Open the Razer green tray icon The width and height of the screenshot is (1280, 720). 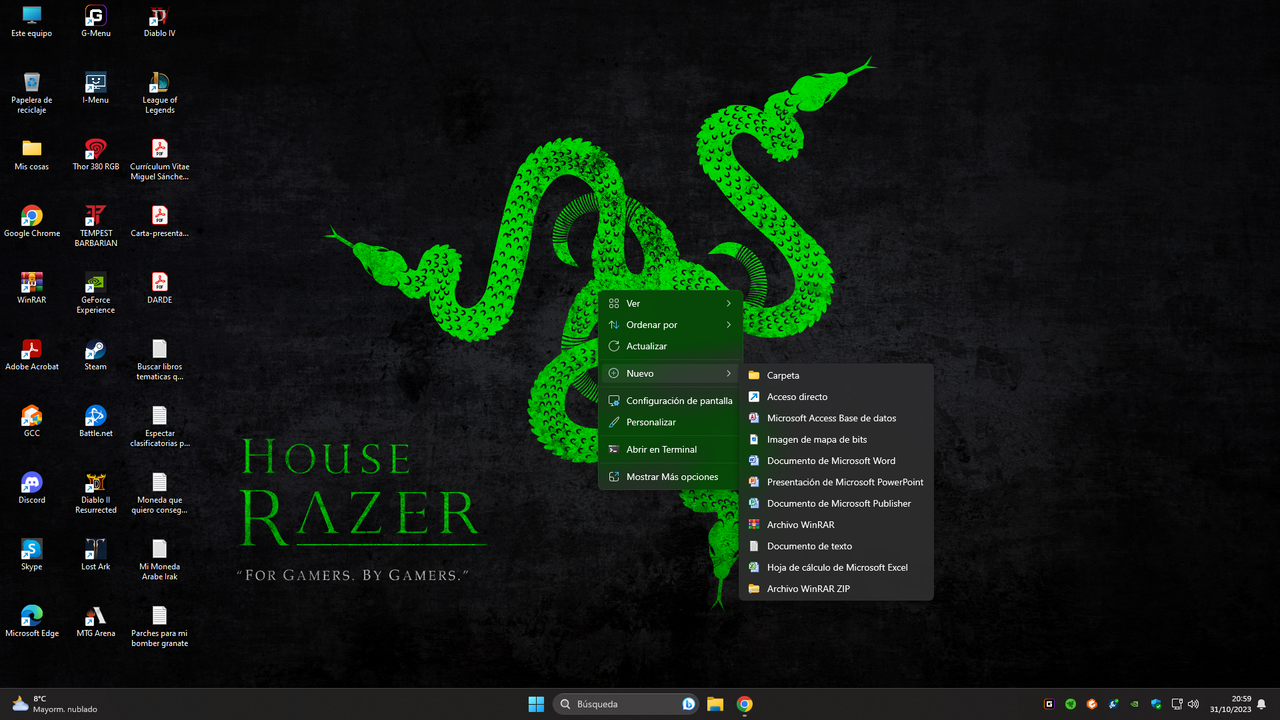[1070, 704]
